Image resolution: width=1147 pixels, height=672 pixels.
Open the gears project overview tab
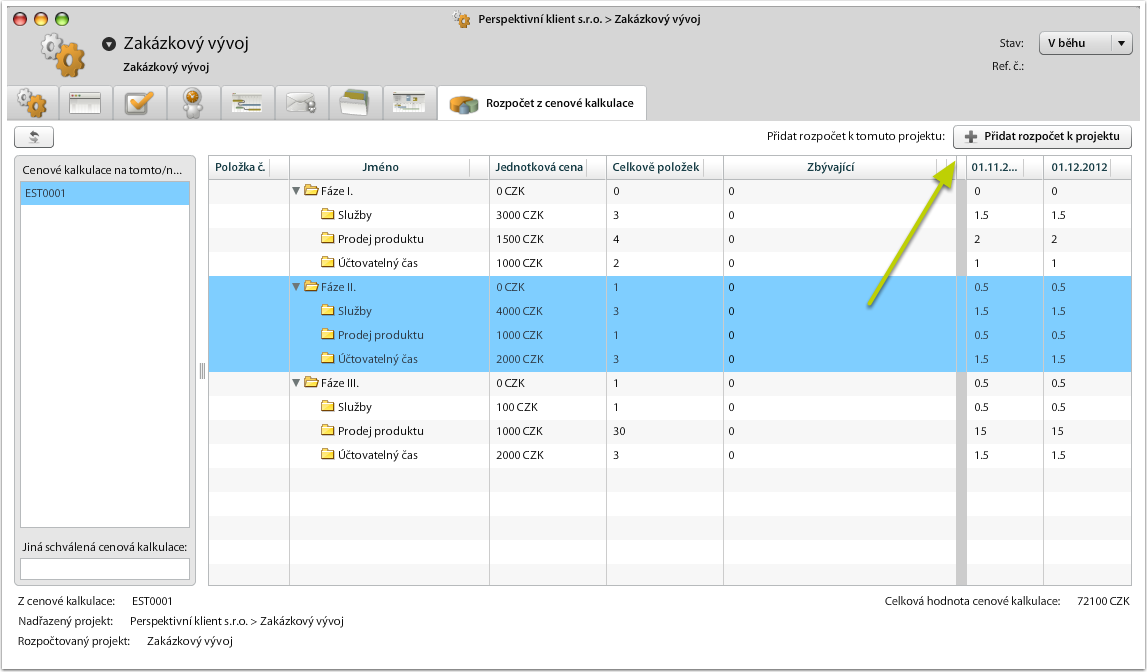click(32, 103)
